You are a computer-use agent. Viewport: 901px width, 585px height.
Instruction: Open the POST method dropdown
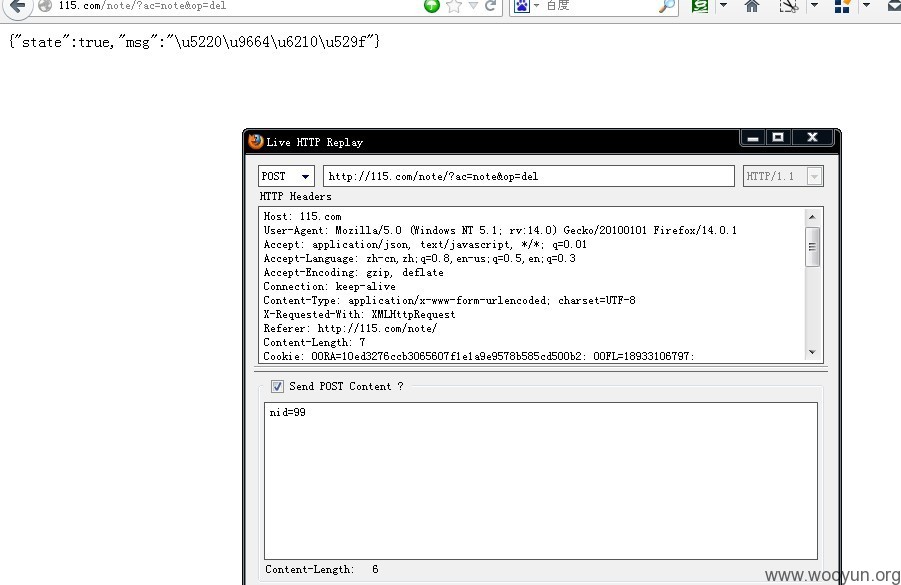pyautogui.click(x=286, y=176)
